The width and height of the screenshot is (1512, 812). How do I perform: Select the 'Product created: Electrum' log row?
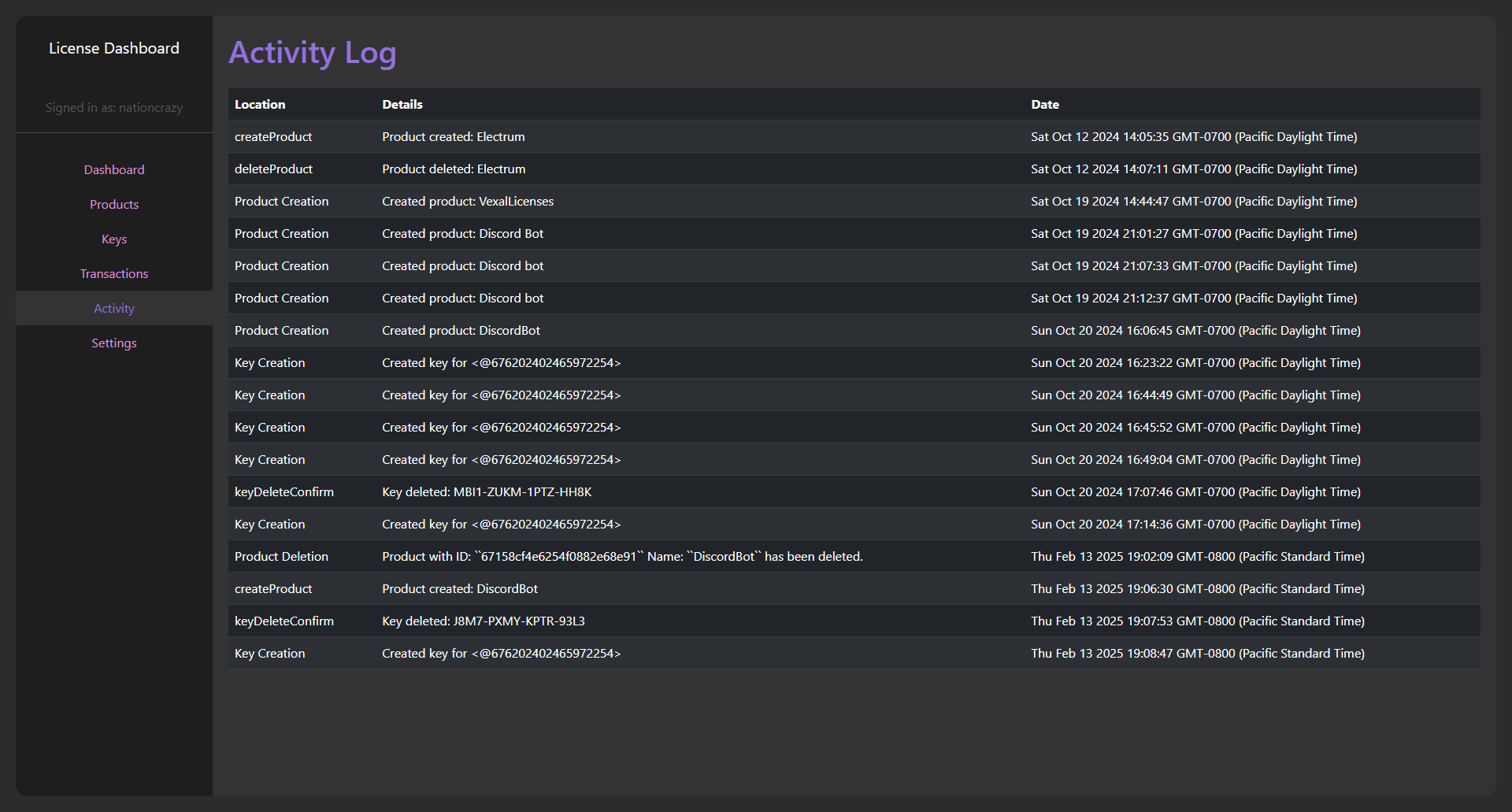click(454, 137)
